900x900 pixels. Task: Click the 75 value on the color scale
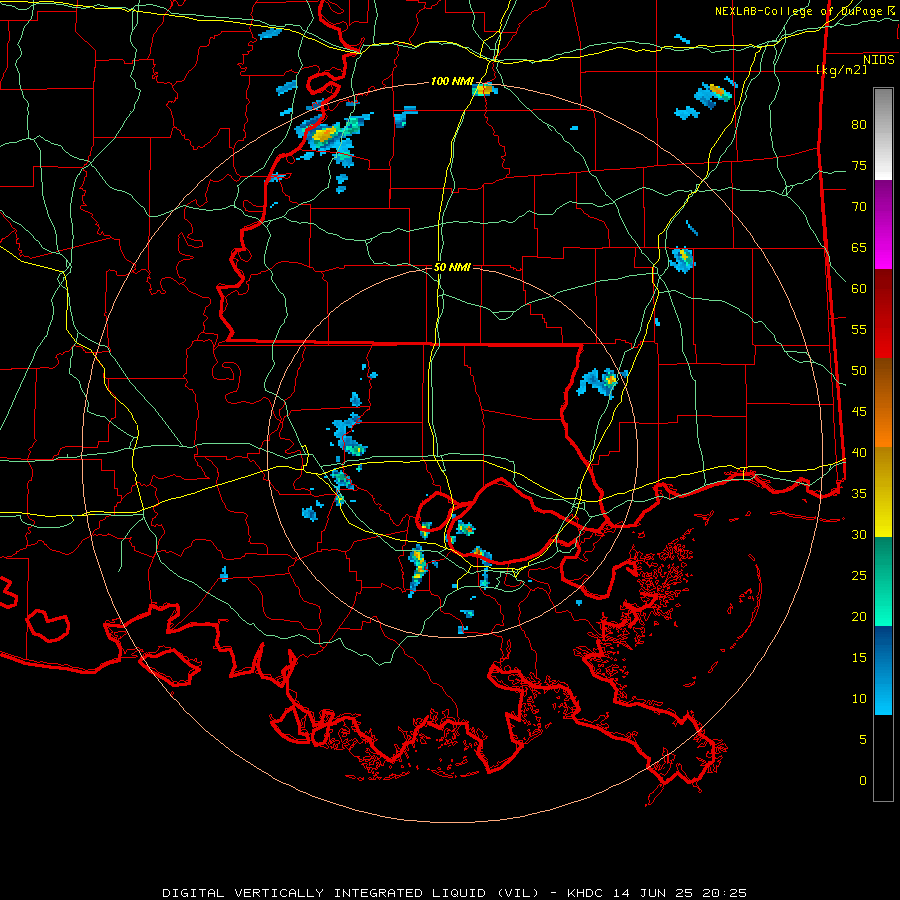click(859, 166)
